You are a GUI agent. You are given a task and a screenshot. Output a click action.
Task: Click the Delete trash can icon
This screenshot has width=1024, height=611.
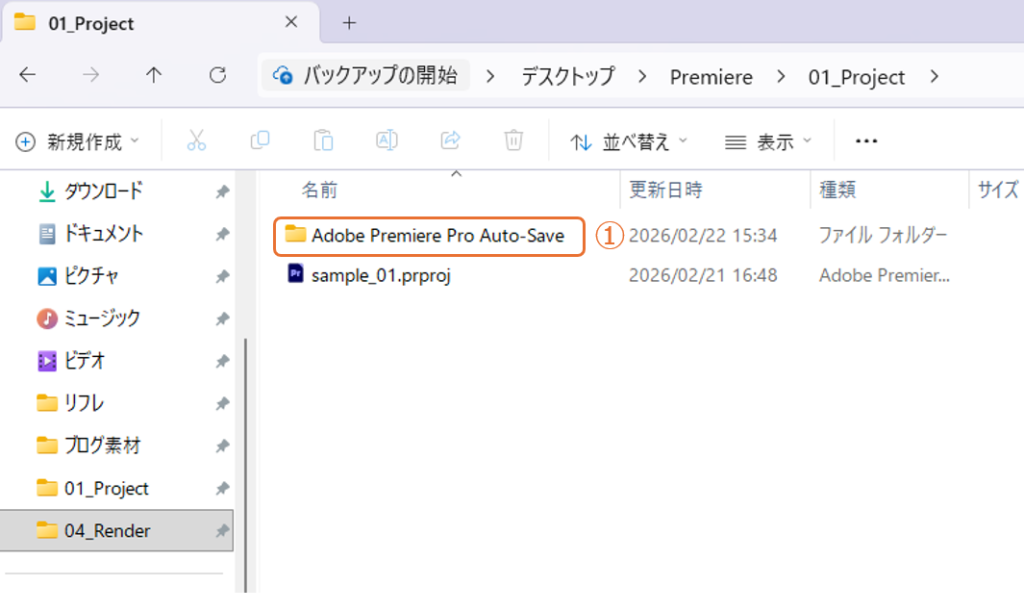point(513,141)
